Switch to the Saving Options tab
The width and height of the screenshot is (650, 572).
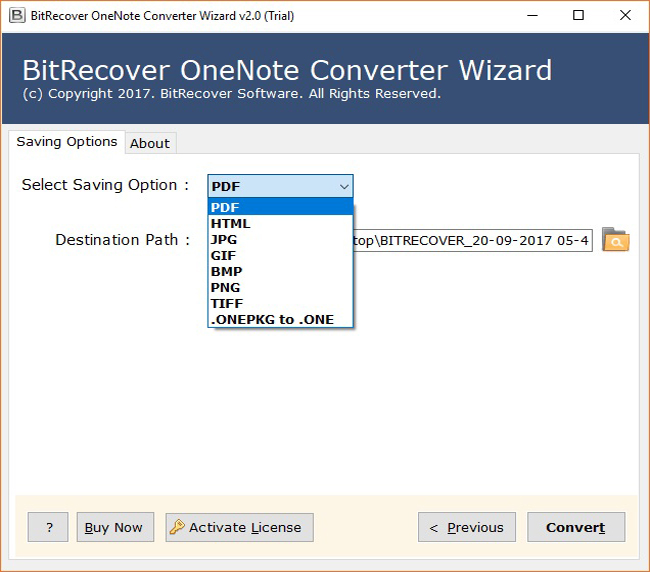(67, 142)
